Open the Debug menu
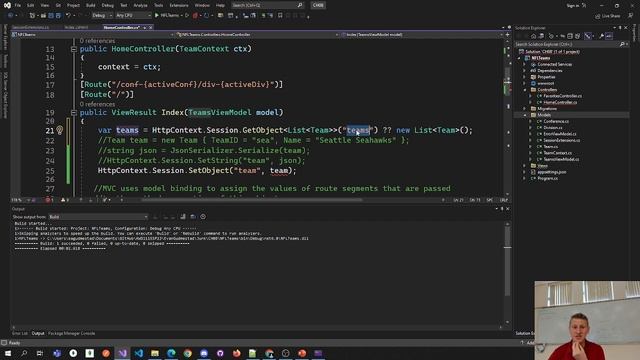Image resolution: width=640 pixels, height=360 pixels. point(107,5)
